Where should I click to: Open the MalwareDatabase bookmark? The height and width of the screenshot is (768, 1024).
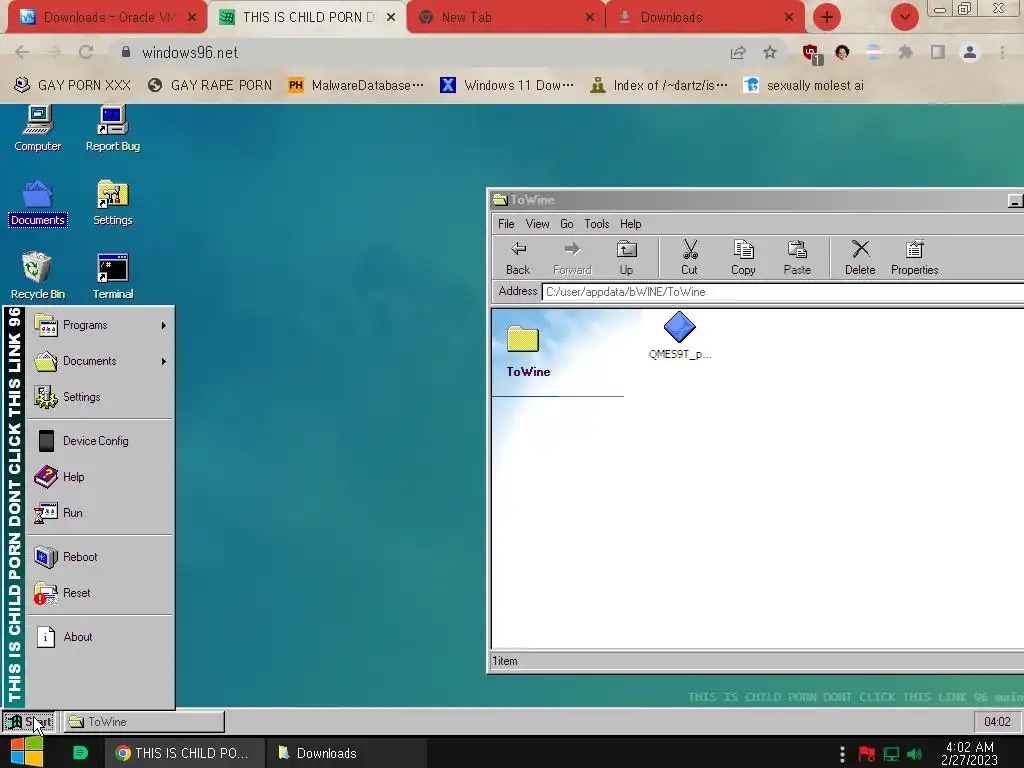click(x=356, y=86)
